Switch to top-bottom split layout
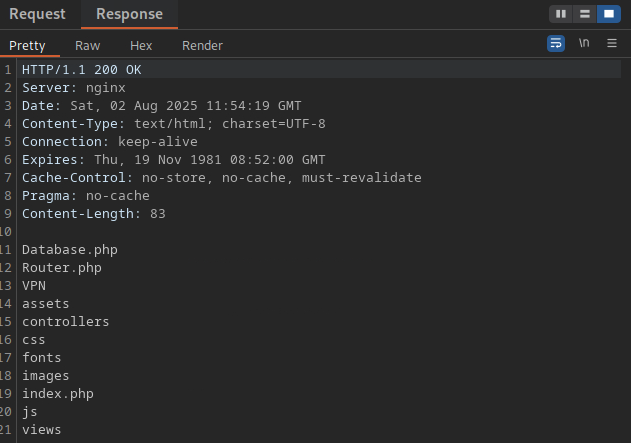The height and width of the screenshot is (443, 631). pos(584,14)
